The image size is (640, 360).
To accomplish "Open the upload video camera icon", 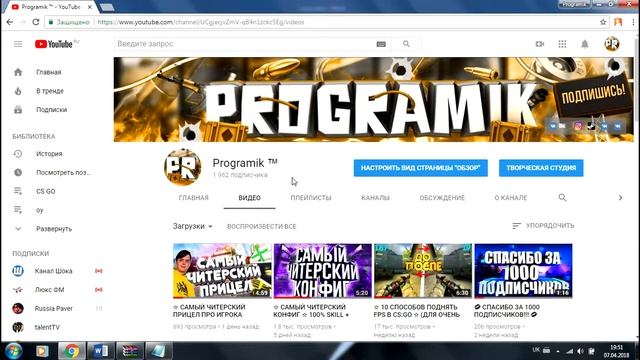I will (x=540, y=44).
